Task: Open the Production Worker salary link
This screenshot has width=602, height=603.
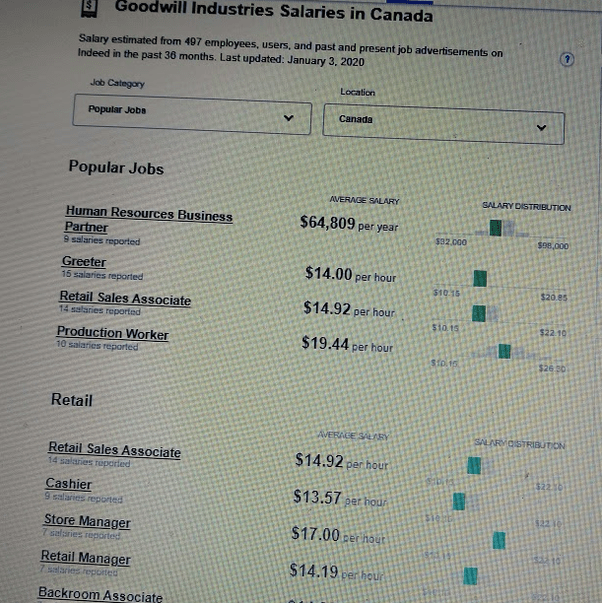Action: [112, 333]
